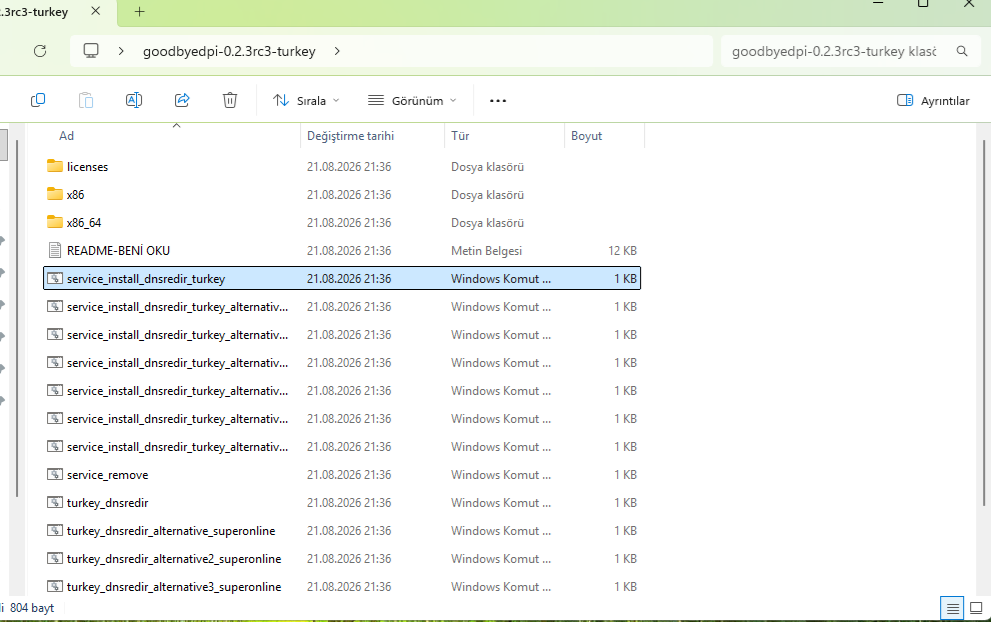
Task: Click the Delete trash icon
Action: click(230, 100)
